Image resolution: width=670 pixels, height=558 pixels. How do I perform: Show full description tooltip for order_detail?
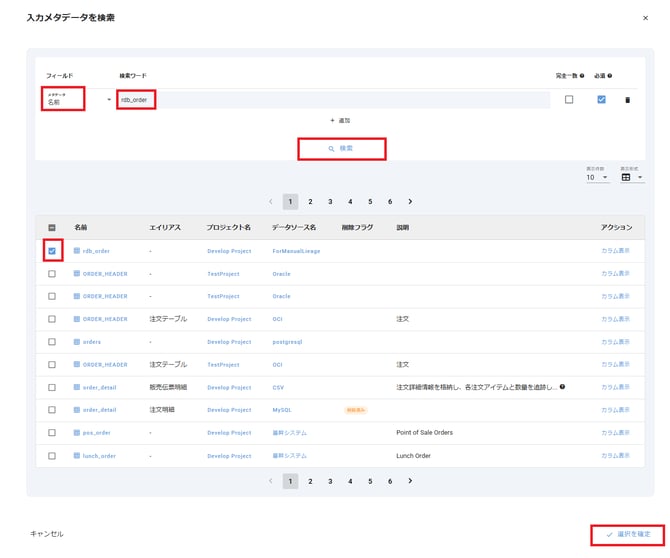coord(563,387)
